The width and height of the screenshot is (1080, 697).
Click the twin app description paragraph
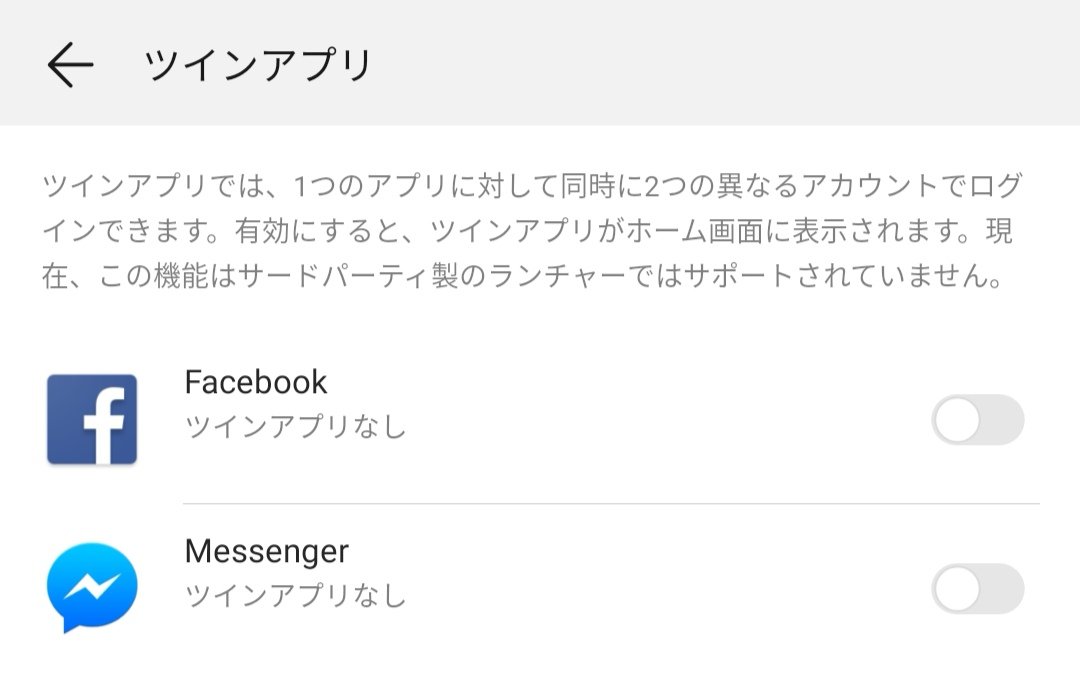(x=532, y=231)
